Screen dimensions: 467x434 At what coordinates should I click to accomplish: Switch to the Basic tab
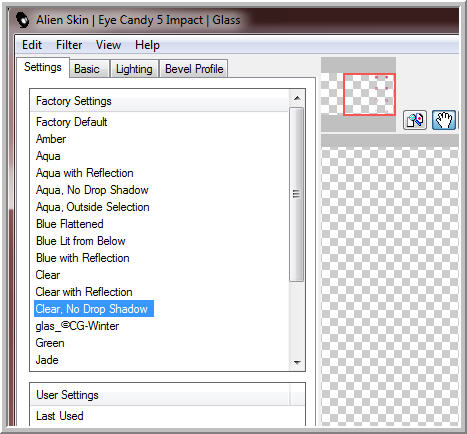87,69
